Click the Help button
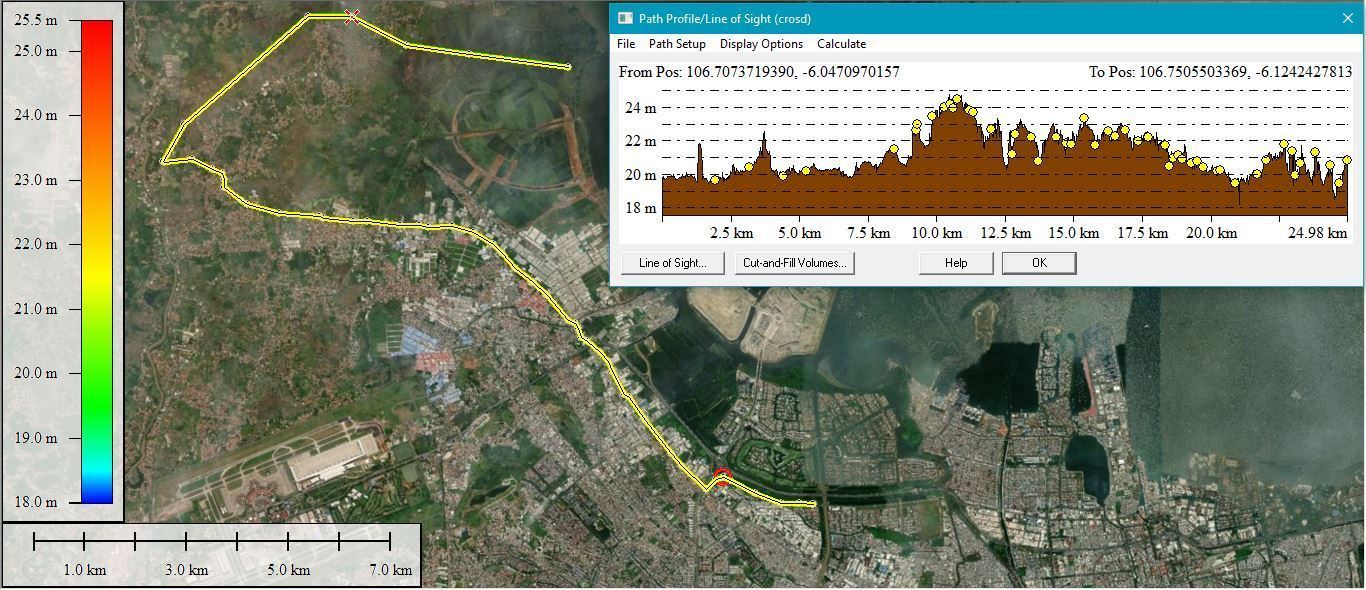Screen dimensions: 1366x590 click(x=956, y=263)
